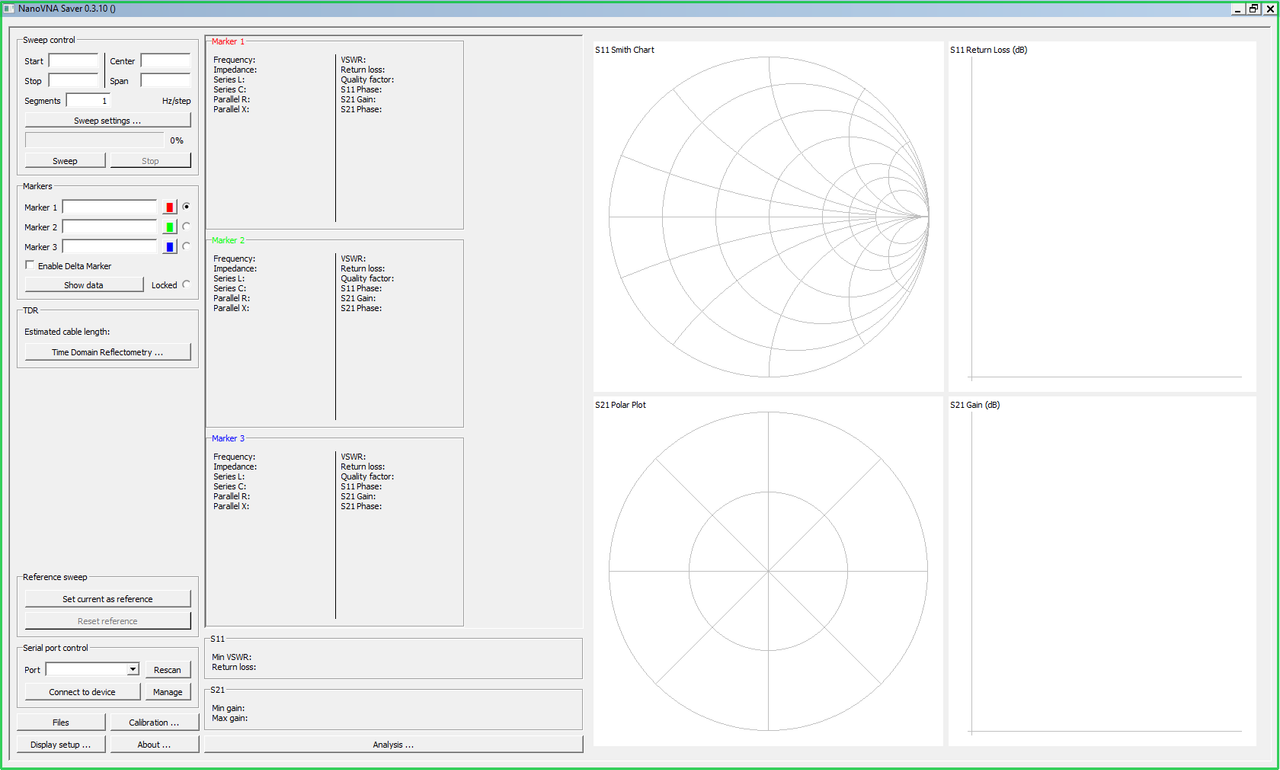The width and height of the screenshot is (1280, 770).
Task: Open Display setup dialog
Action: pyautogui.click(x=61, y=744)
